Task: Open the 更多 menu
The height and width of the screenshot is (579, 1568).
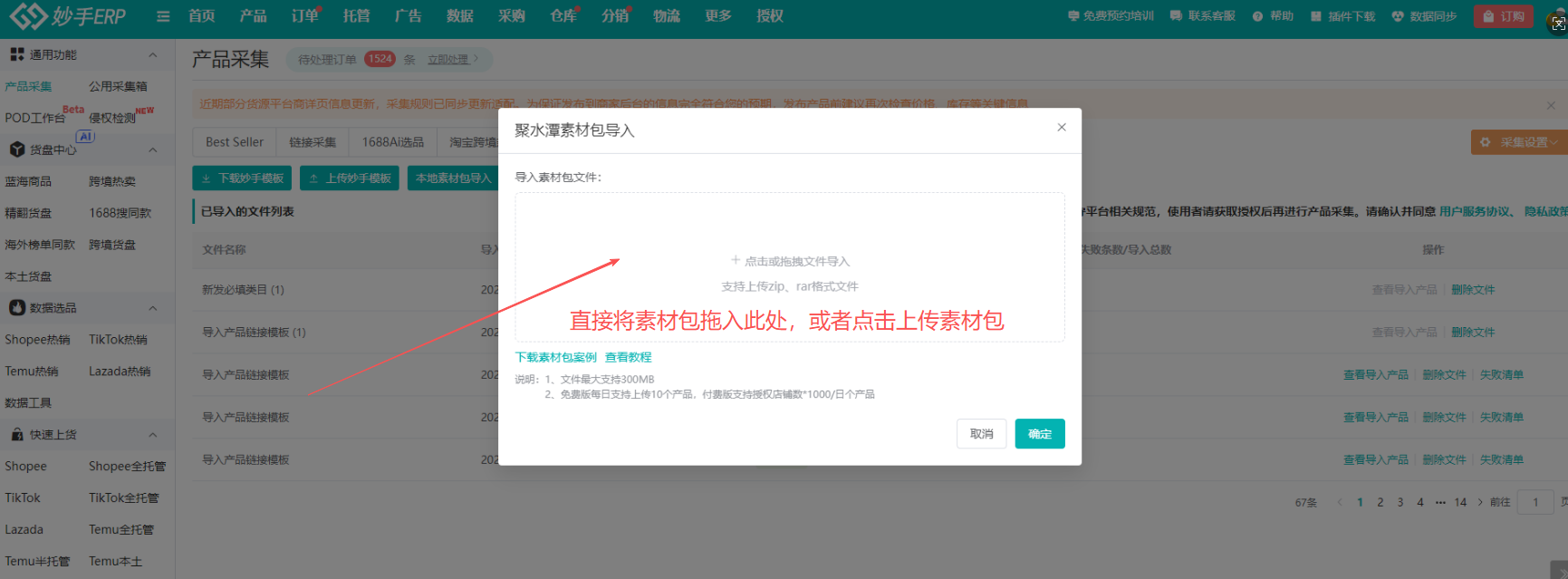Action: pos(717,16)
